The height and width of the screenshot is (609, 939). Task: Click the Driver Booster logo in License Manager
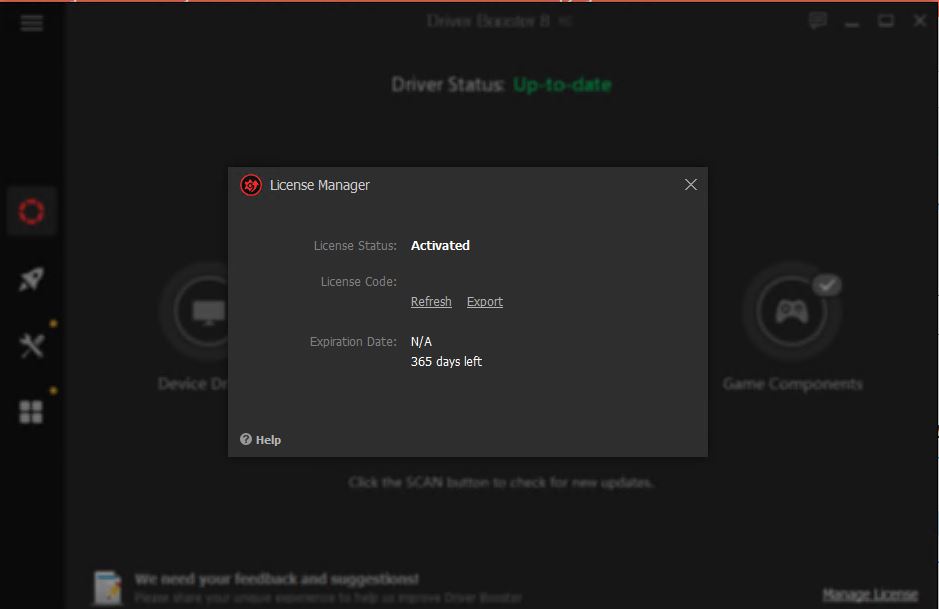[251, 185]
